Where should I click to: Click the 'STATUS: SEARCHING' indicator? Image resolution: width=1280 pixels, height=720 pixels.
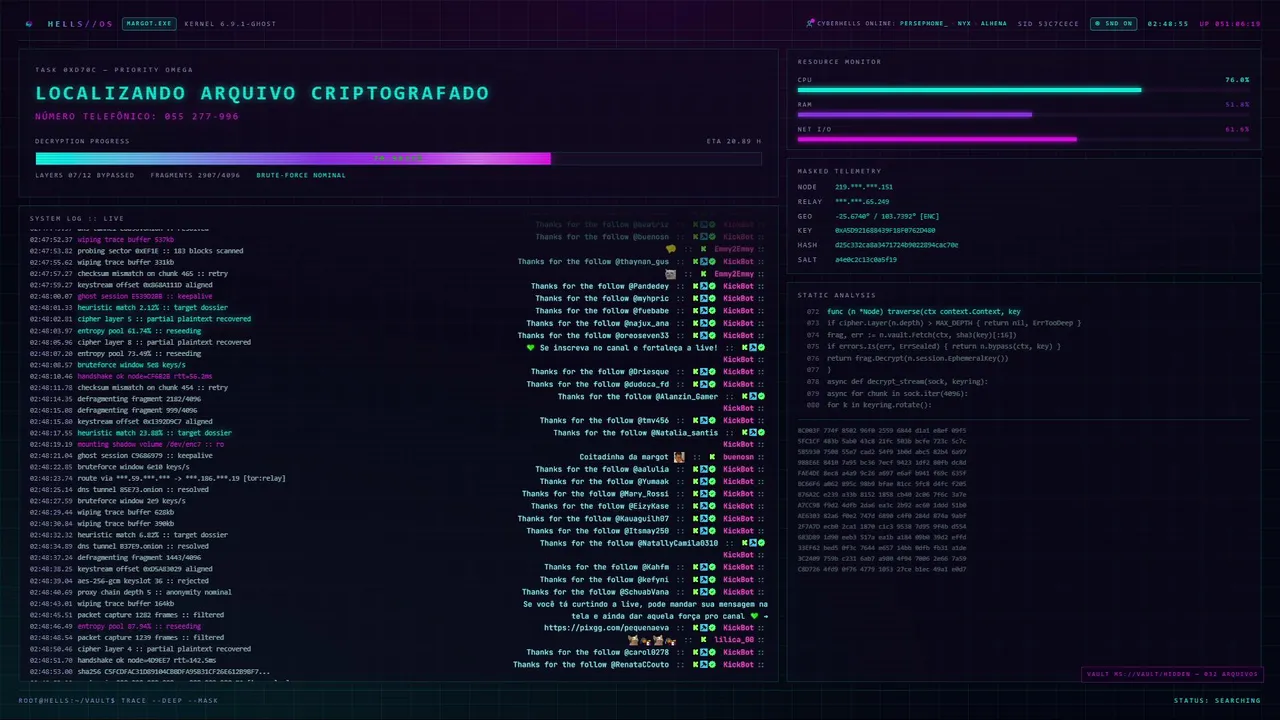point(1217,700)
